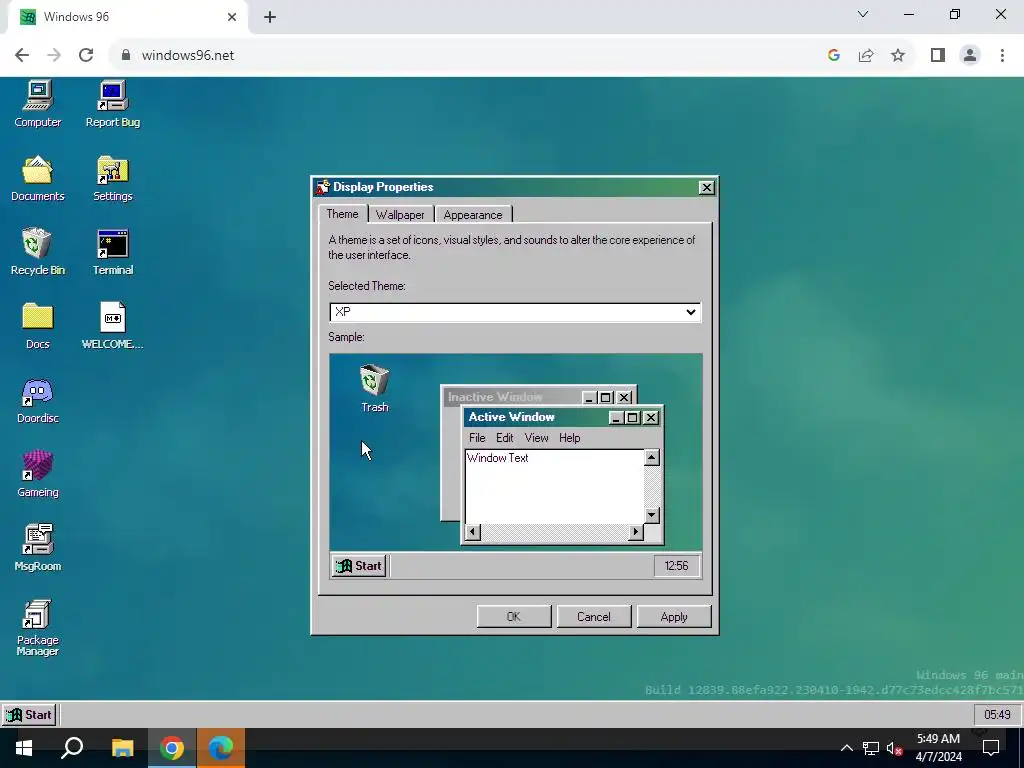Click View menu in Active Window sample
This screenshot has width=1024, height=768.
[x=536, y=438]
